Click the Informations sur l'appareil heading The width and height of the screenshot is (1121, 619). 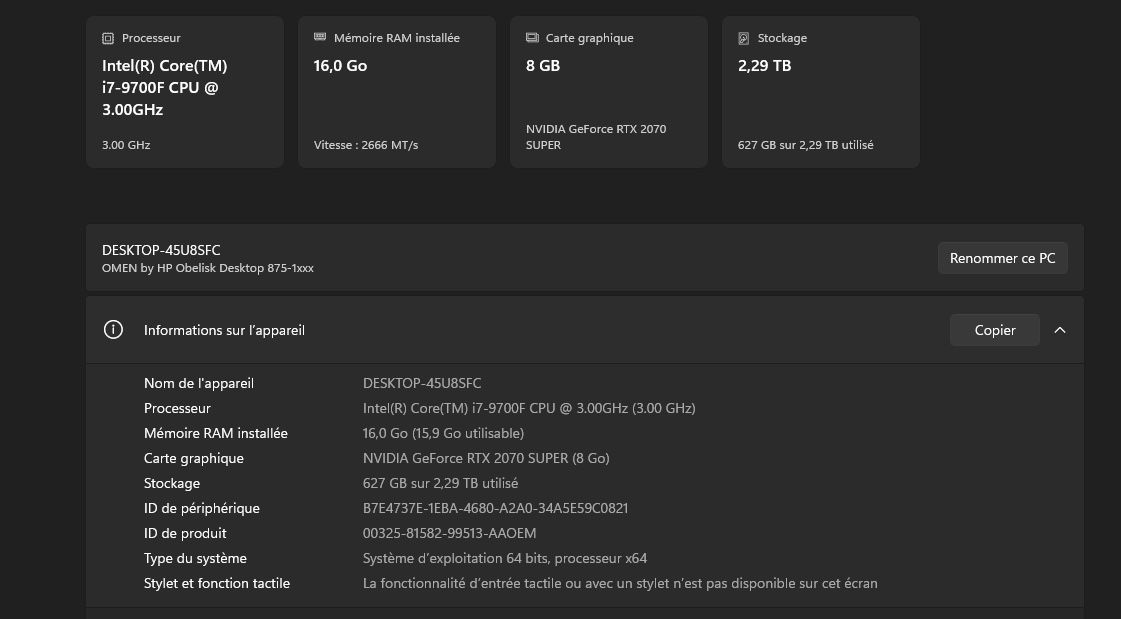point(224,330)
